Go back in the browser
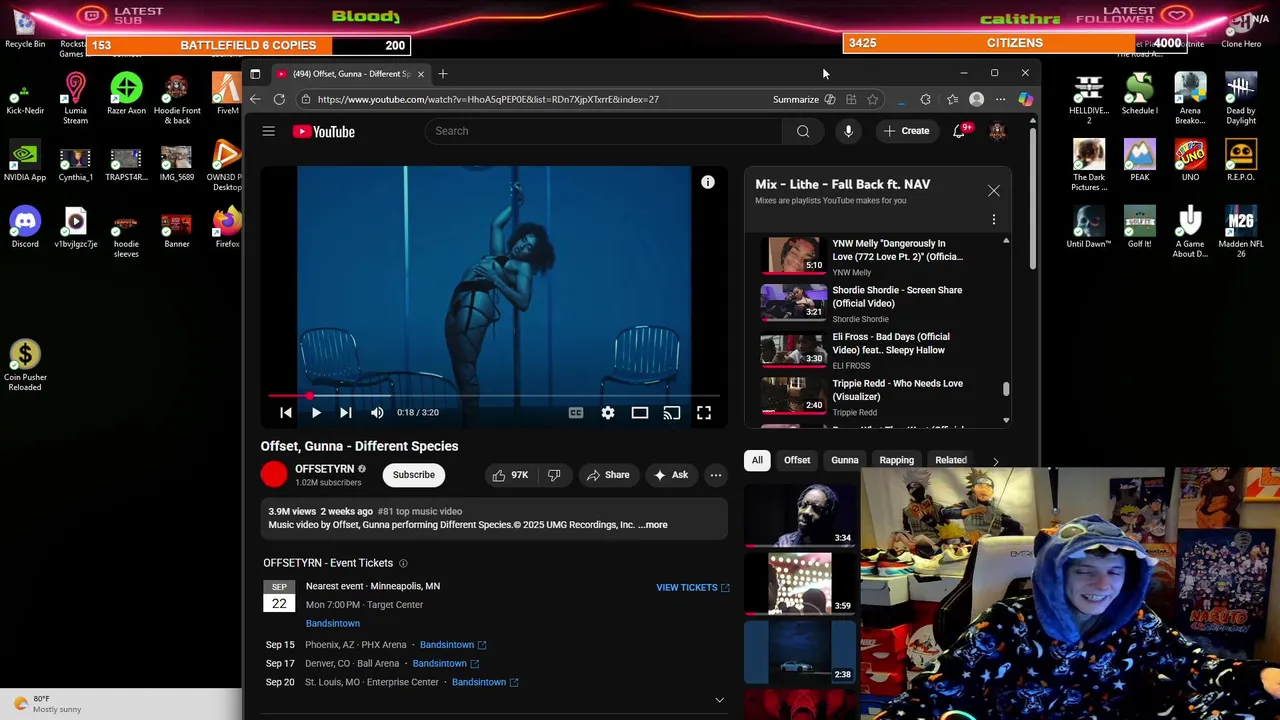The image size is (1280, 720). coord(255,99)
